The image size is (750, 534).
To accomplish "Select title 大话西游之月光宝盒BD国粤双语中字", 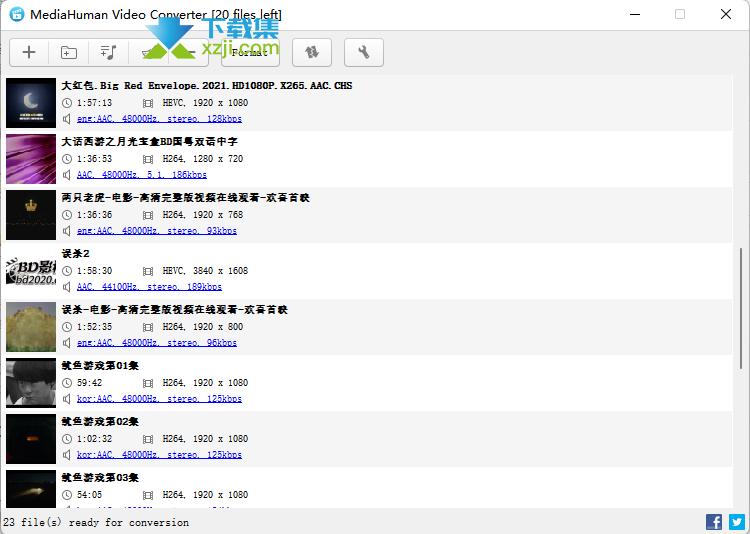I will click(150, 142).
